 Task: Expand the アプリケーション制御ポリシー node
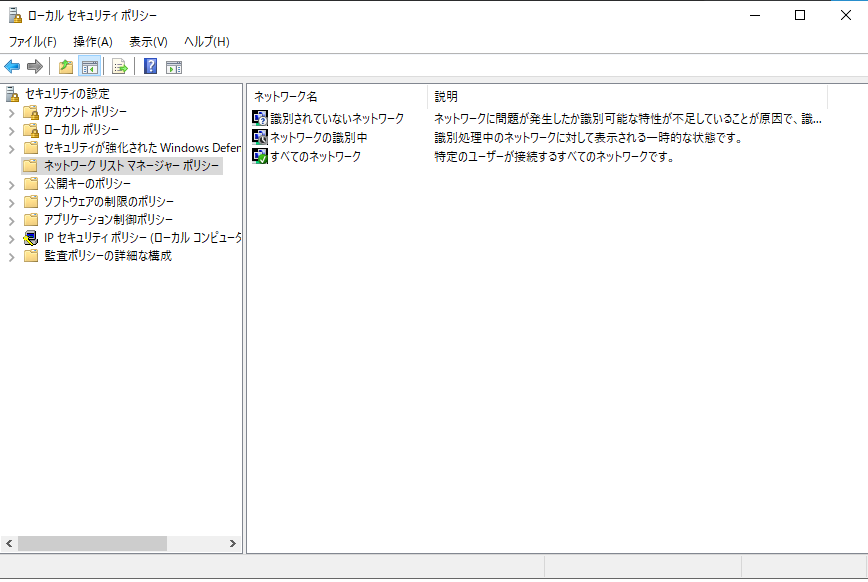pos(11,220)
